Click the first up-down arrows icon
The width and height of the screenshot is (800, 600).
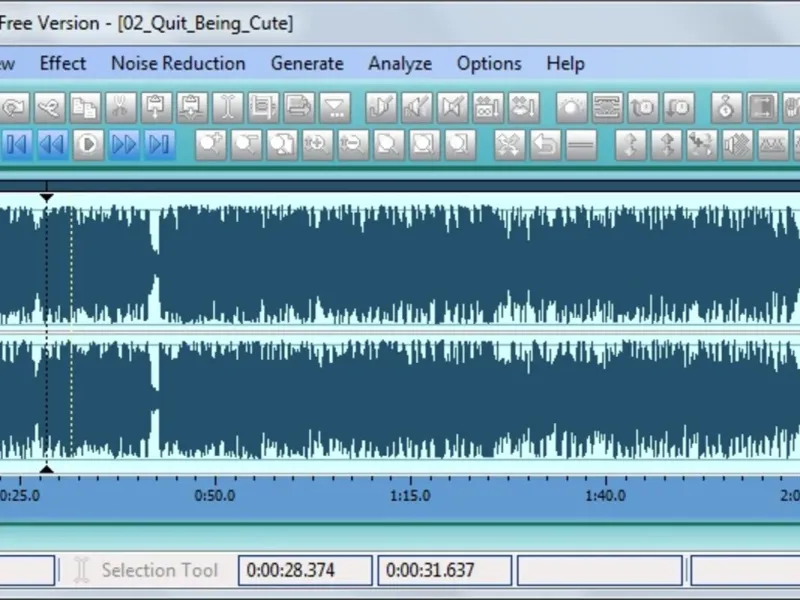[x=631, y=145]
